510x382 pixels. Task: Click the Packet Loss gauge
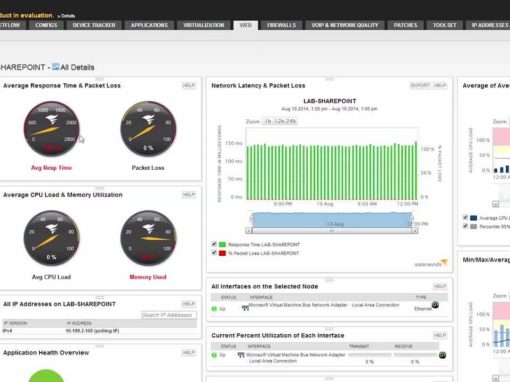[148, 129]
